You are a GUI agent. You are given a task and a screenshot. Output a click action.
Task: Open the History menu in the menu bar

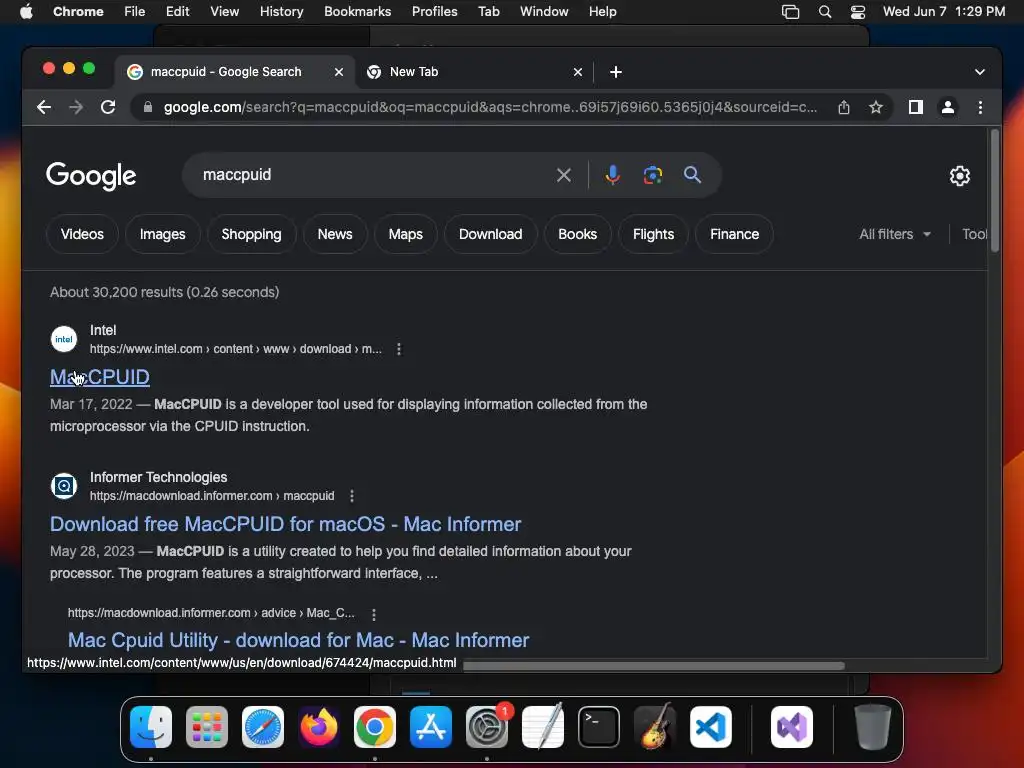(x=281, y=12)
